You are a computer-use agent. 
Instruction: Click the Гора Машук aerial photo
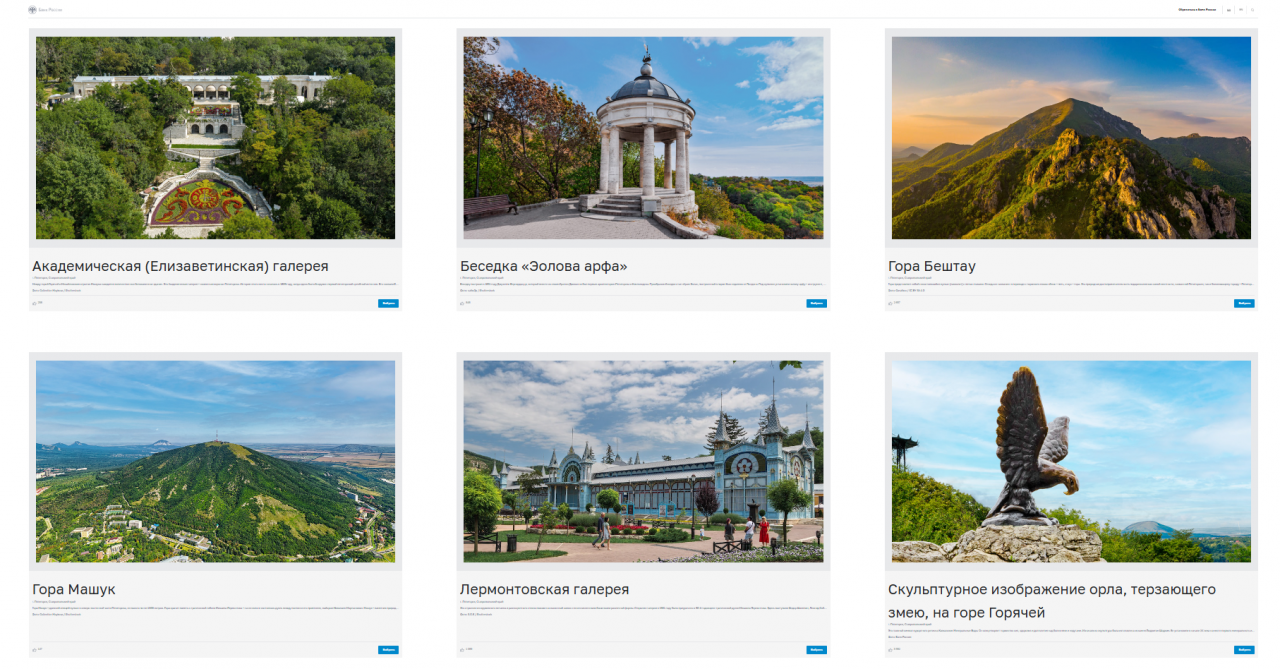click(215, 461)
